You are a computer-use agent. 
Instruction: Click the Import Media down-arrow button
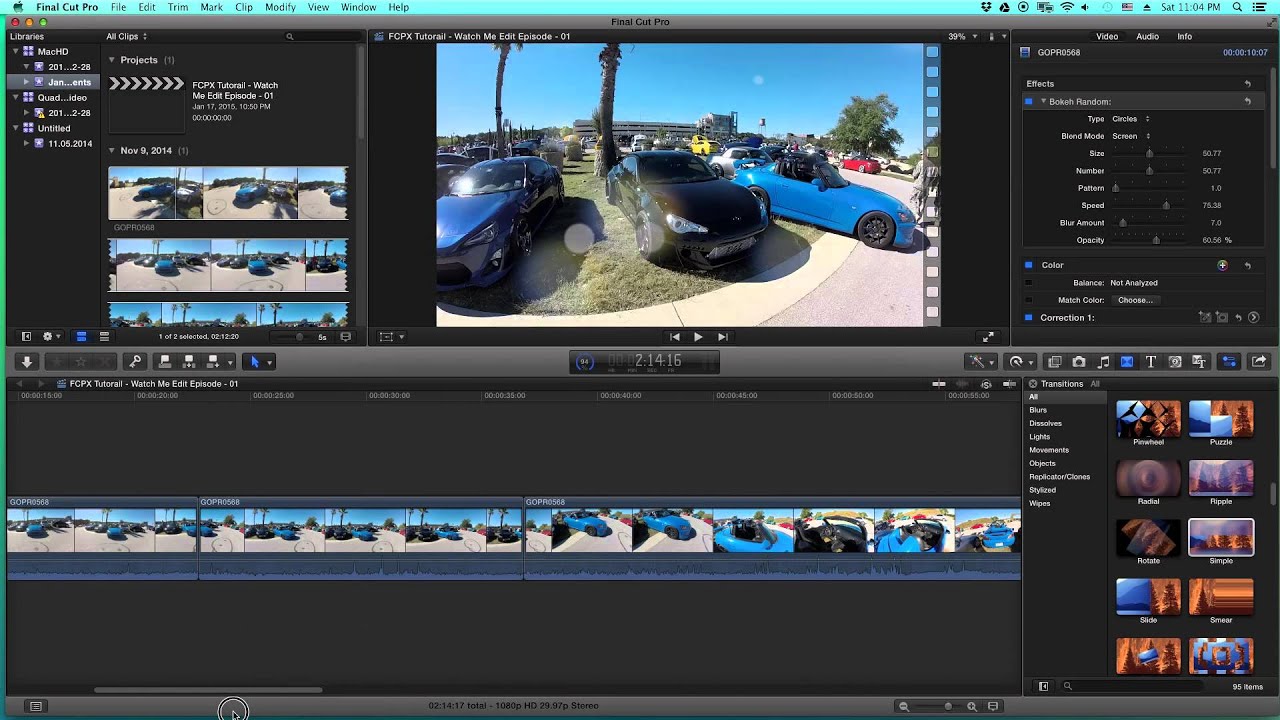click(27, 362)
